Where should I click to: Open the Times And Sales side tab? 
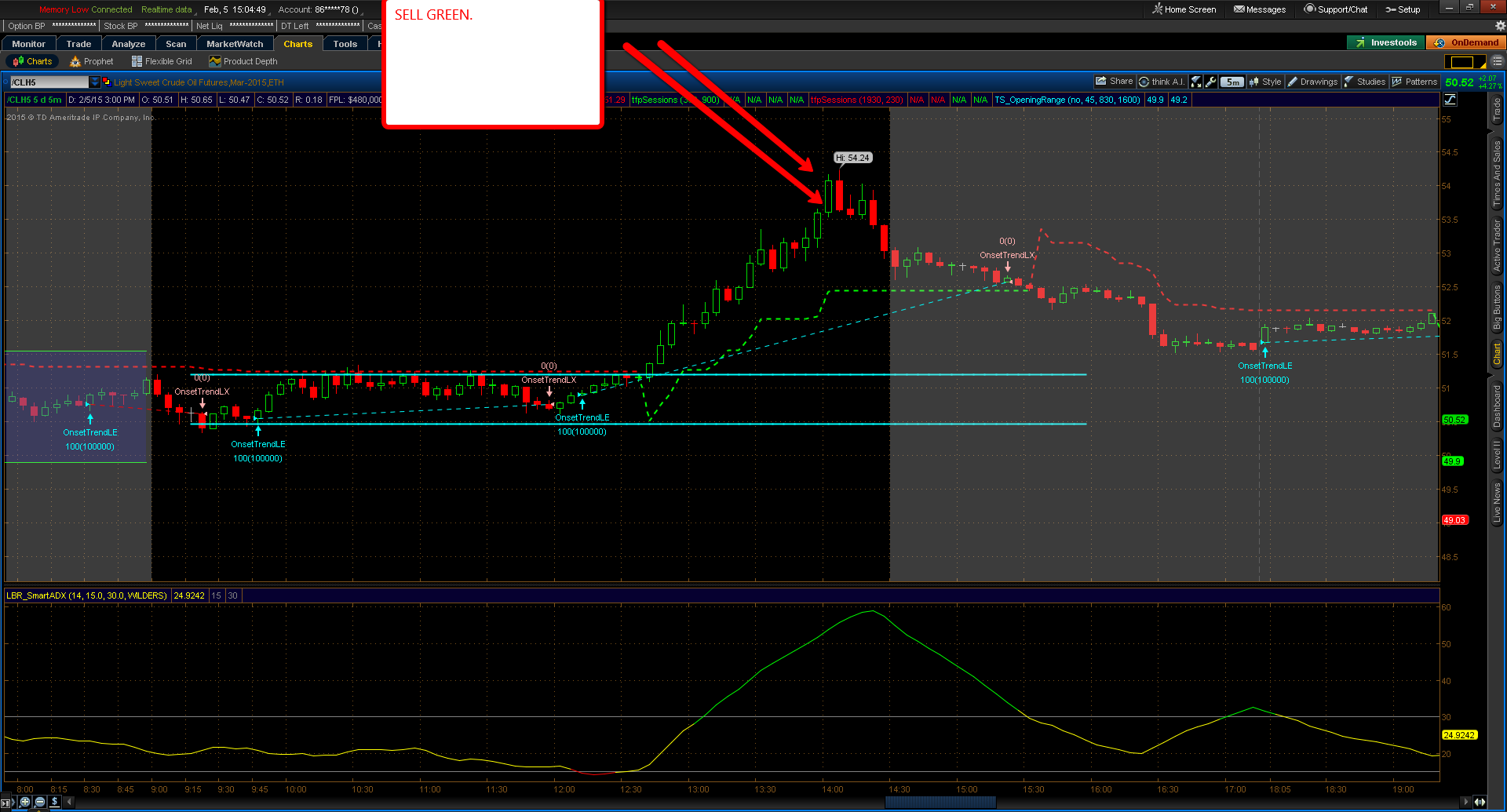click(1497, 174)
